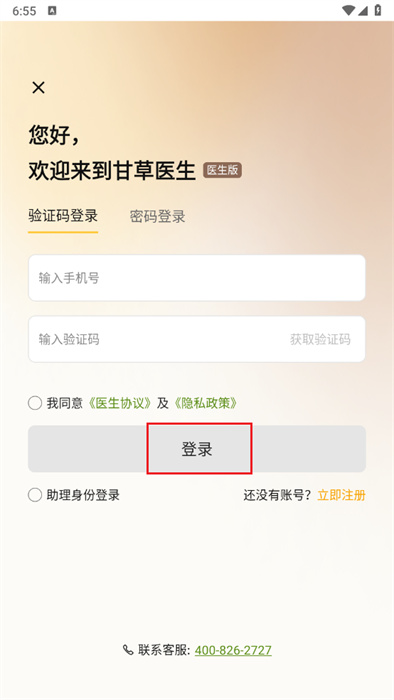Screen dimensions: 394x700
Task: Tap the keyboard 'A' status bar icon
Action: pyautogui.click(x=52, y=11)
